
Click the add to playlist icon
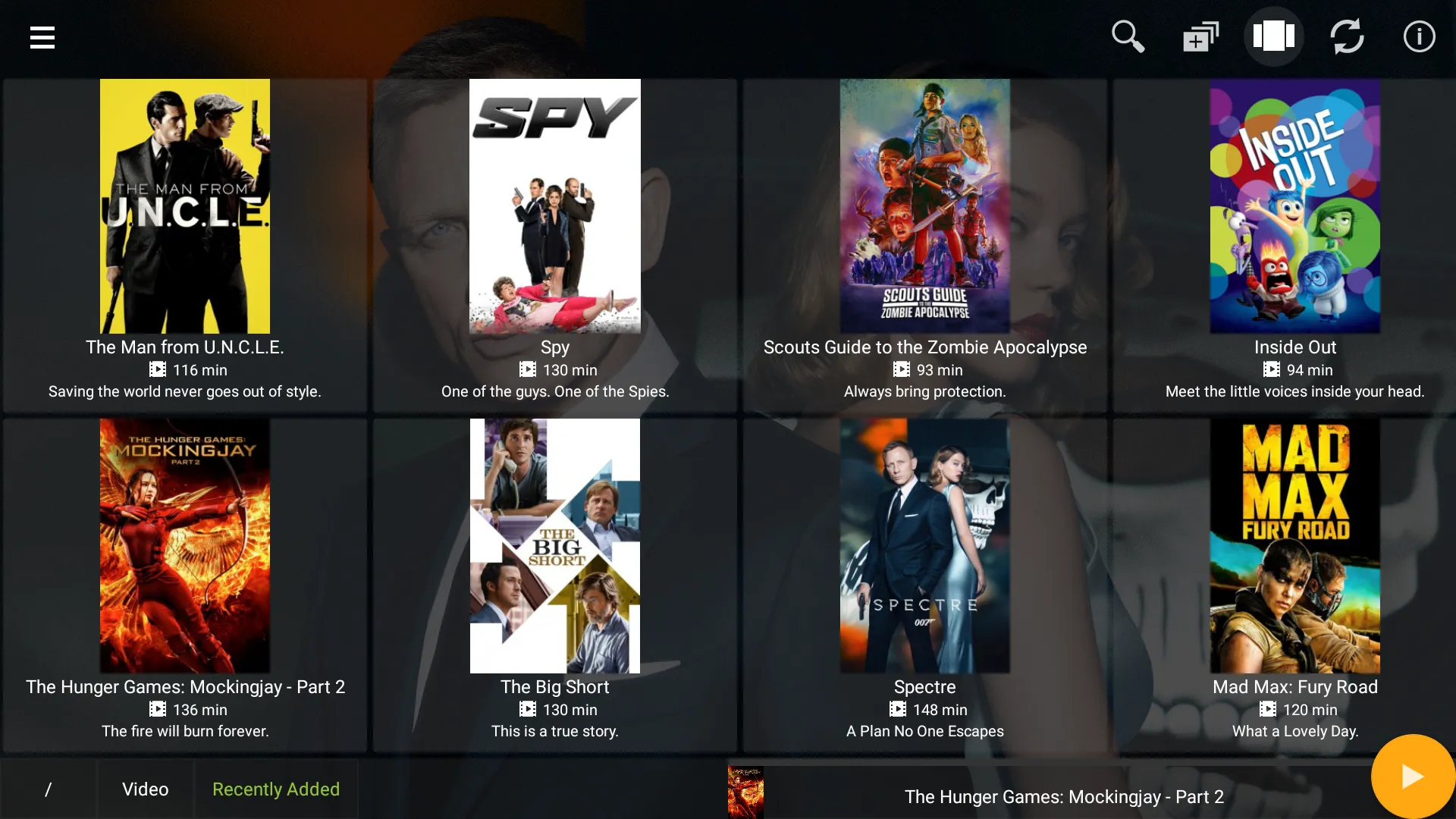(1200, 36)
